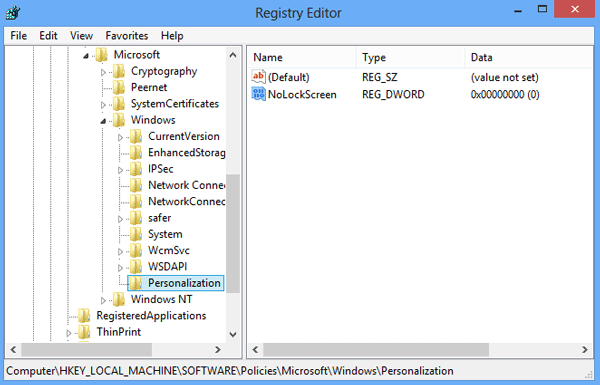Click tree pane scroll up arrow

pyautogui.click(x=233, y=55)
